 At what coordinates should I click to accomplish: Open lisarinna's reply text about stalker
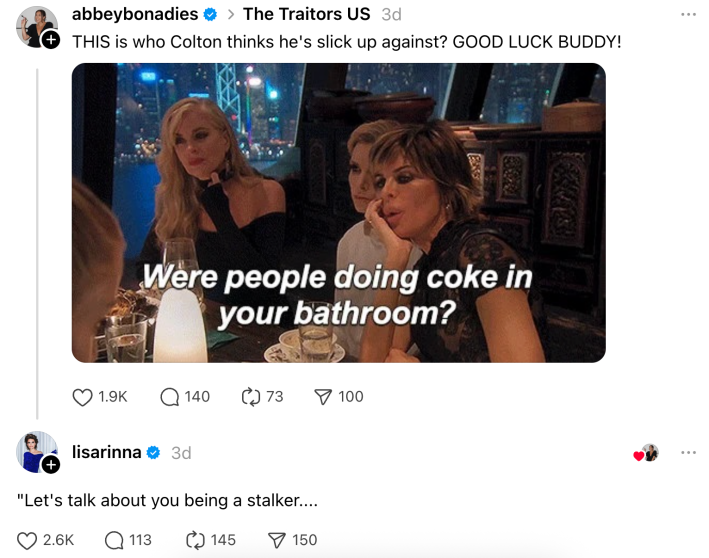(x=167, y=501)
